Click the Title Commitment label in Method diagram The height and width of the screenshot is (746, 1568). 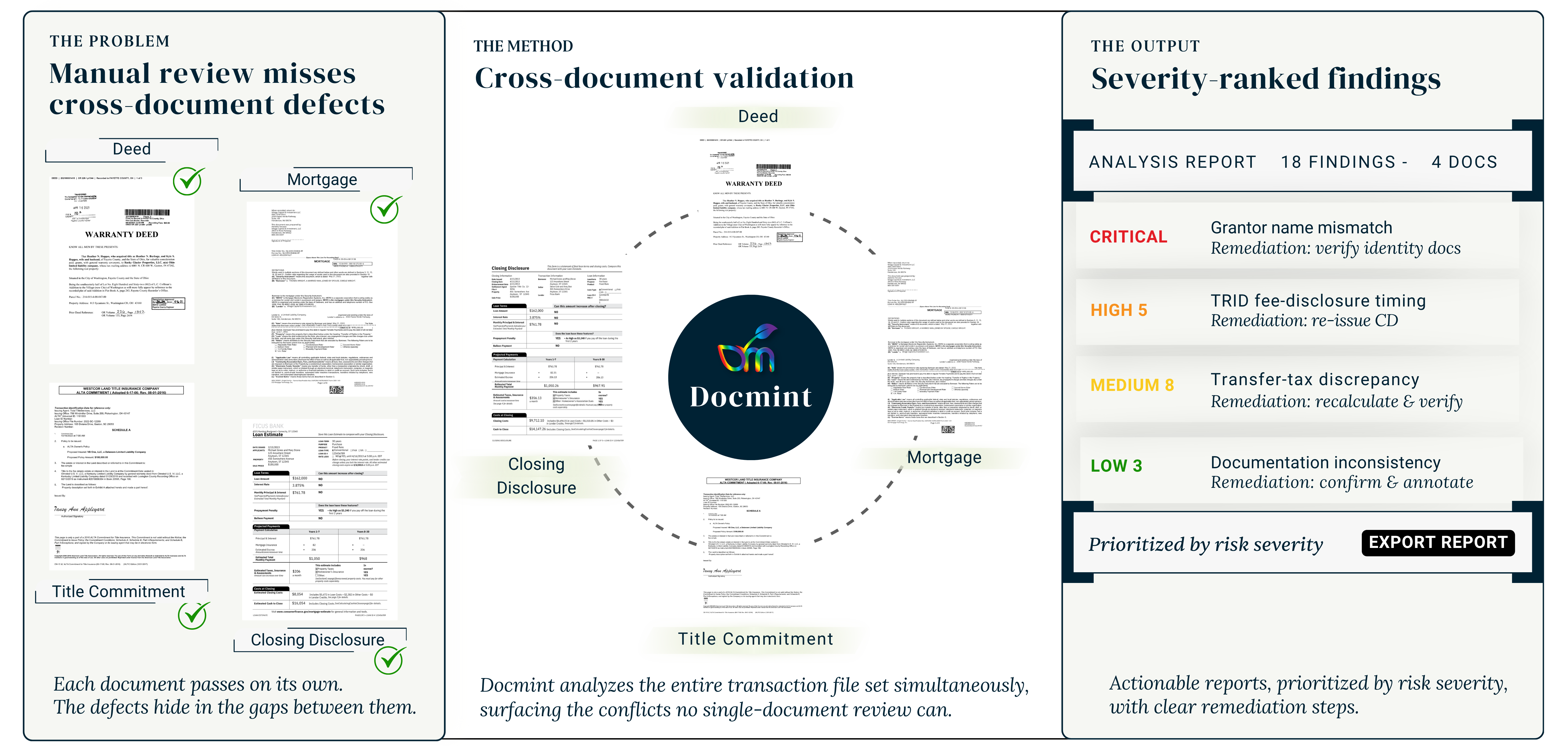[756, 639]
